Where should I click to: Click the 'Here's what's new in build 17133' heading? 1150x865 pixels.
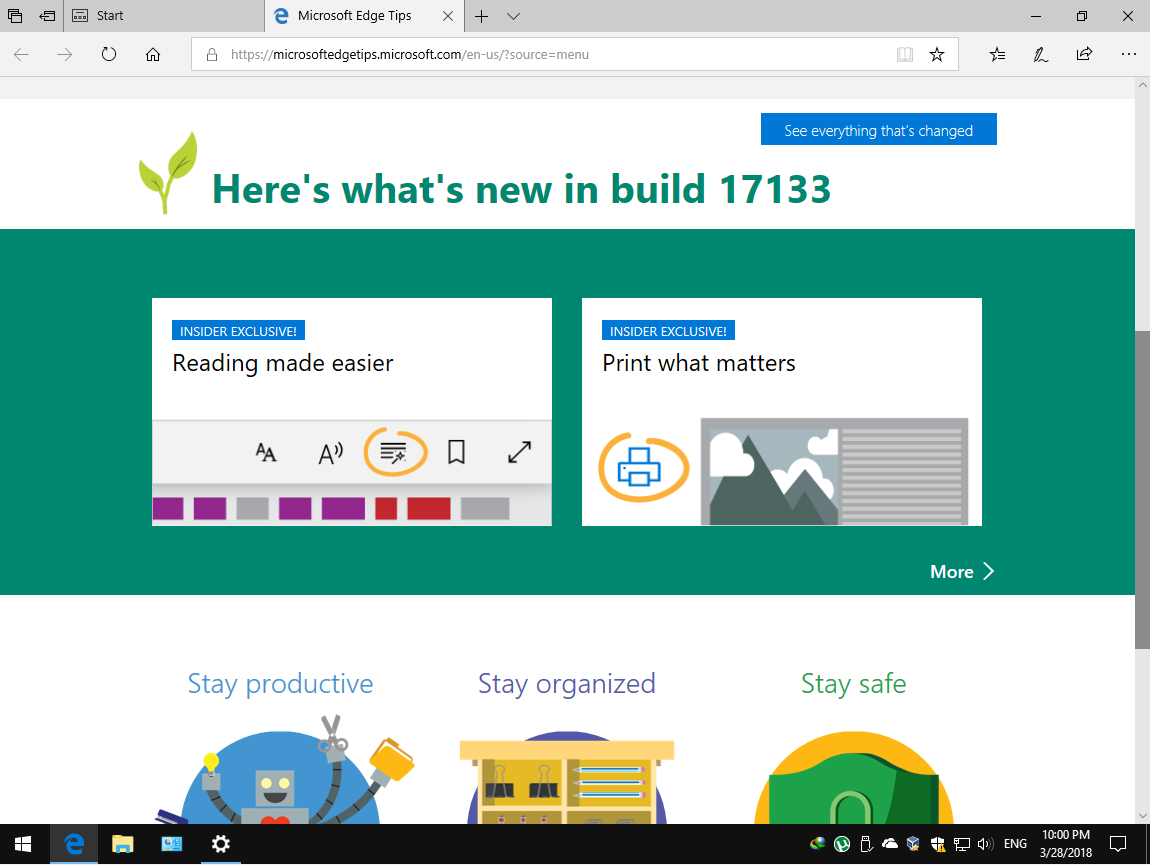(x=521, y=189)
